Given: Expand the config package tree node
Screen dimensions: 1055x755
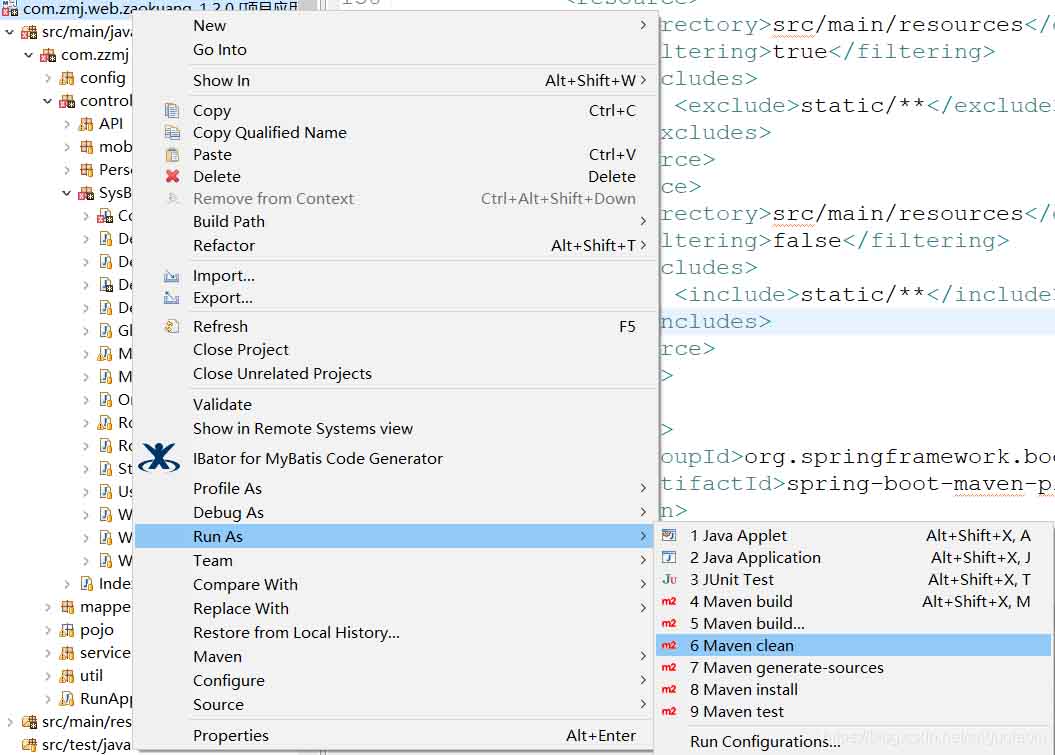Looking at the screenshot, I should coord(48,78).
